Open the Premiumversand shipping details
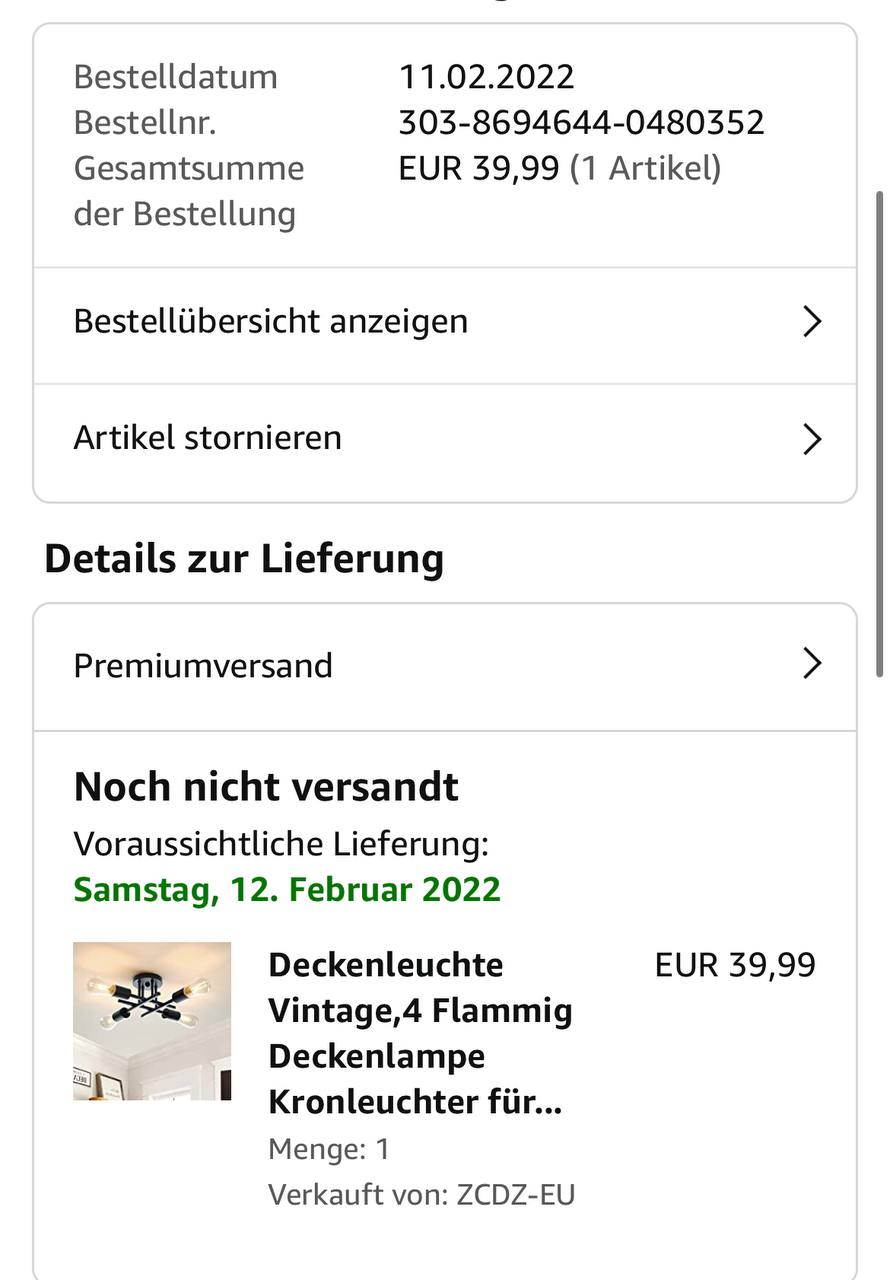Image resolution: width=890 pixels, height=1280 pixels. [203, 666]
